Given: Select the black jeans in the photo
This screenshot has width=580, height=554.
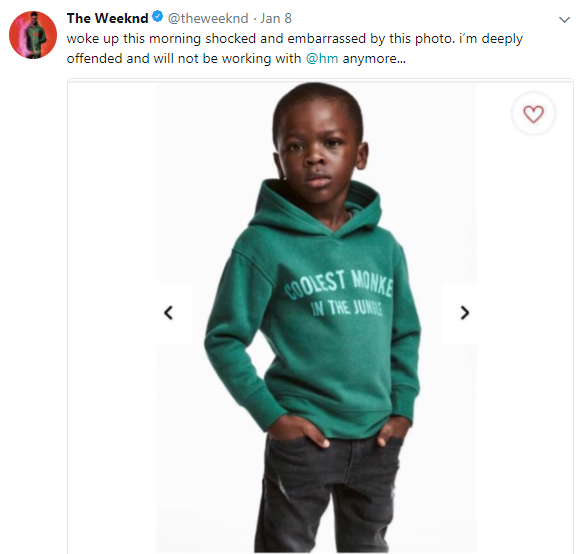Looking at the screenshot, I should [326, 492].
